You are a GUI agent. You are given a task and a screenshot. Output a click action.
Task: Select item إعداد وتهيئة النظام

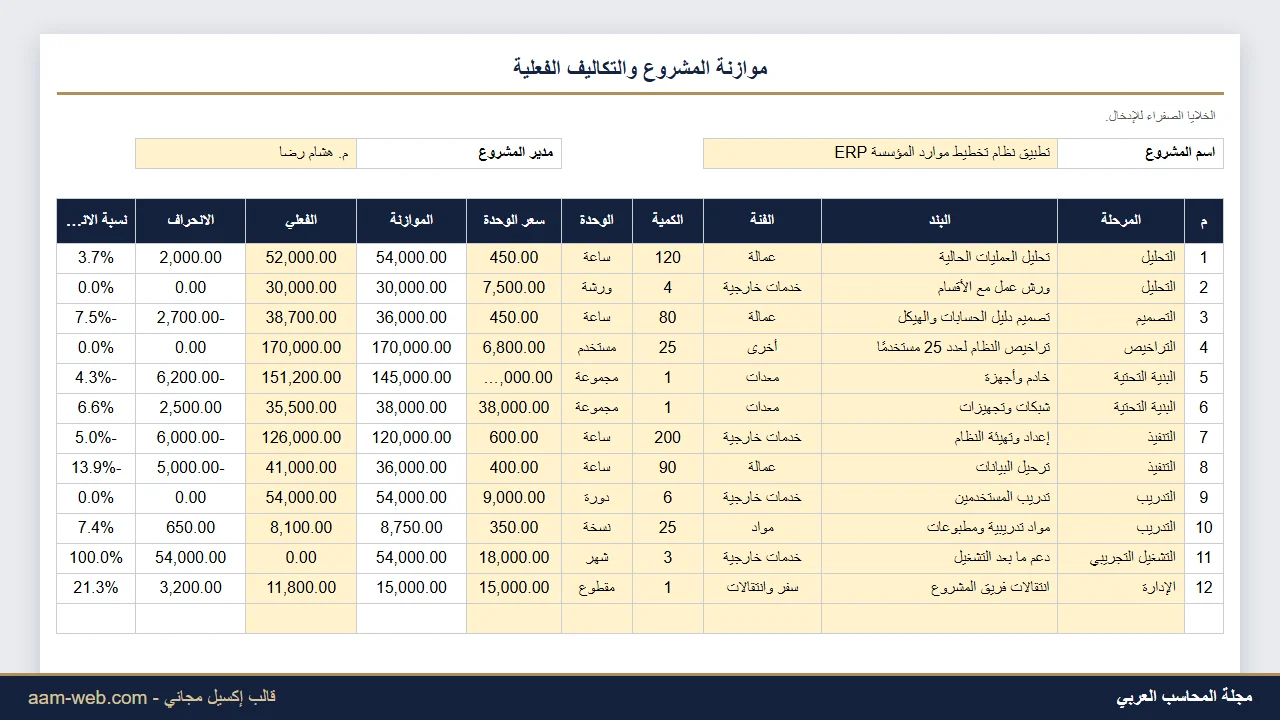[939, 438]
